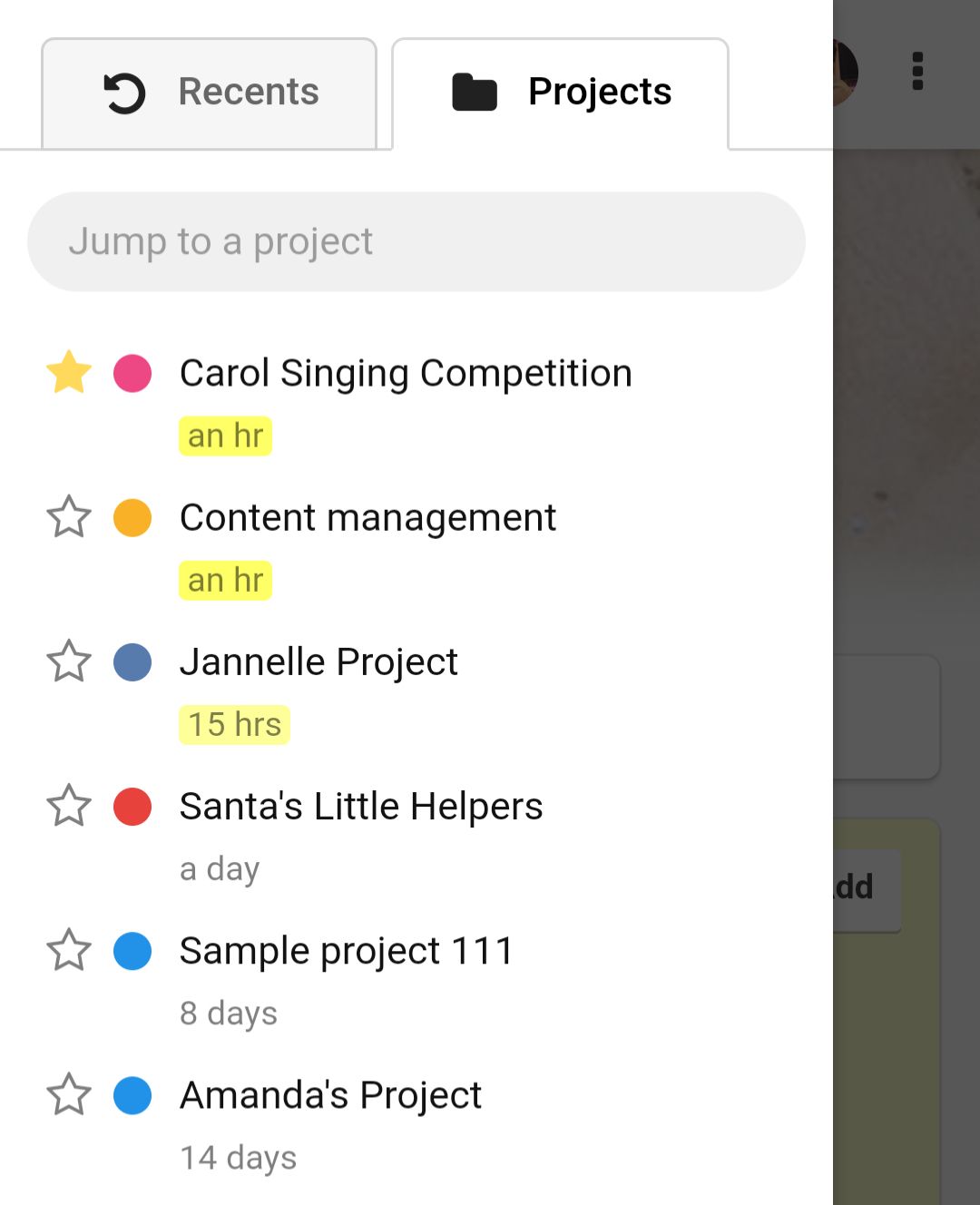Open Sample project 111
Image resolution: width=980 pixels, height=1205 pixels.
347,951
